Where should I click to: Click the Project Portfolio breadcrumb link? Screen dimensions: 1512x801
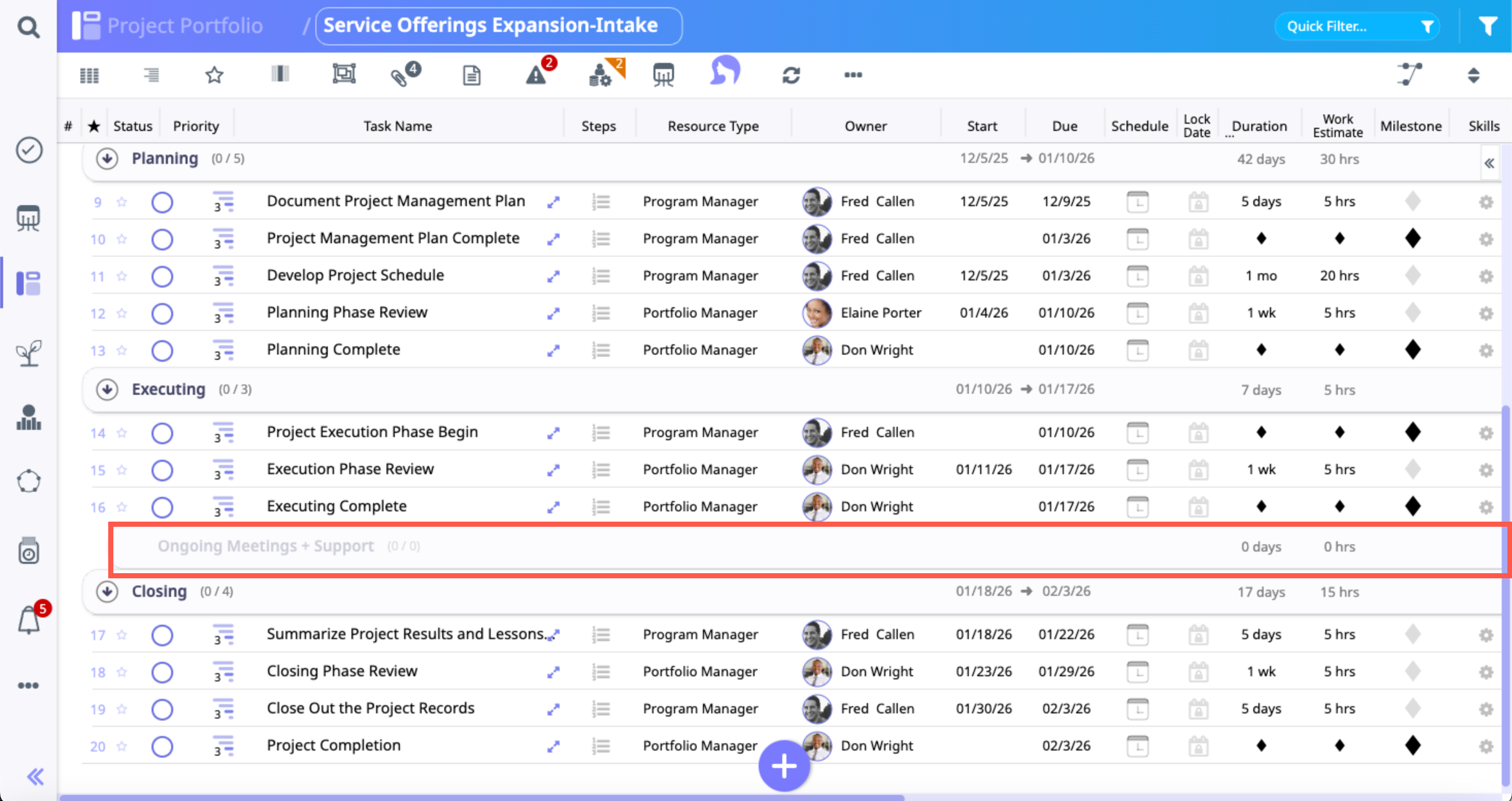184,26
